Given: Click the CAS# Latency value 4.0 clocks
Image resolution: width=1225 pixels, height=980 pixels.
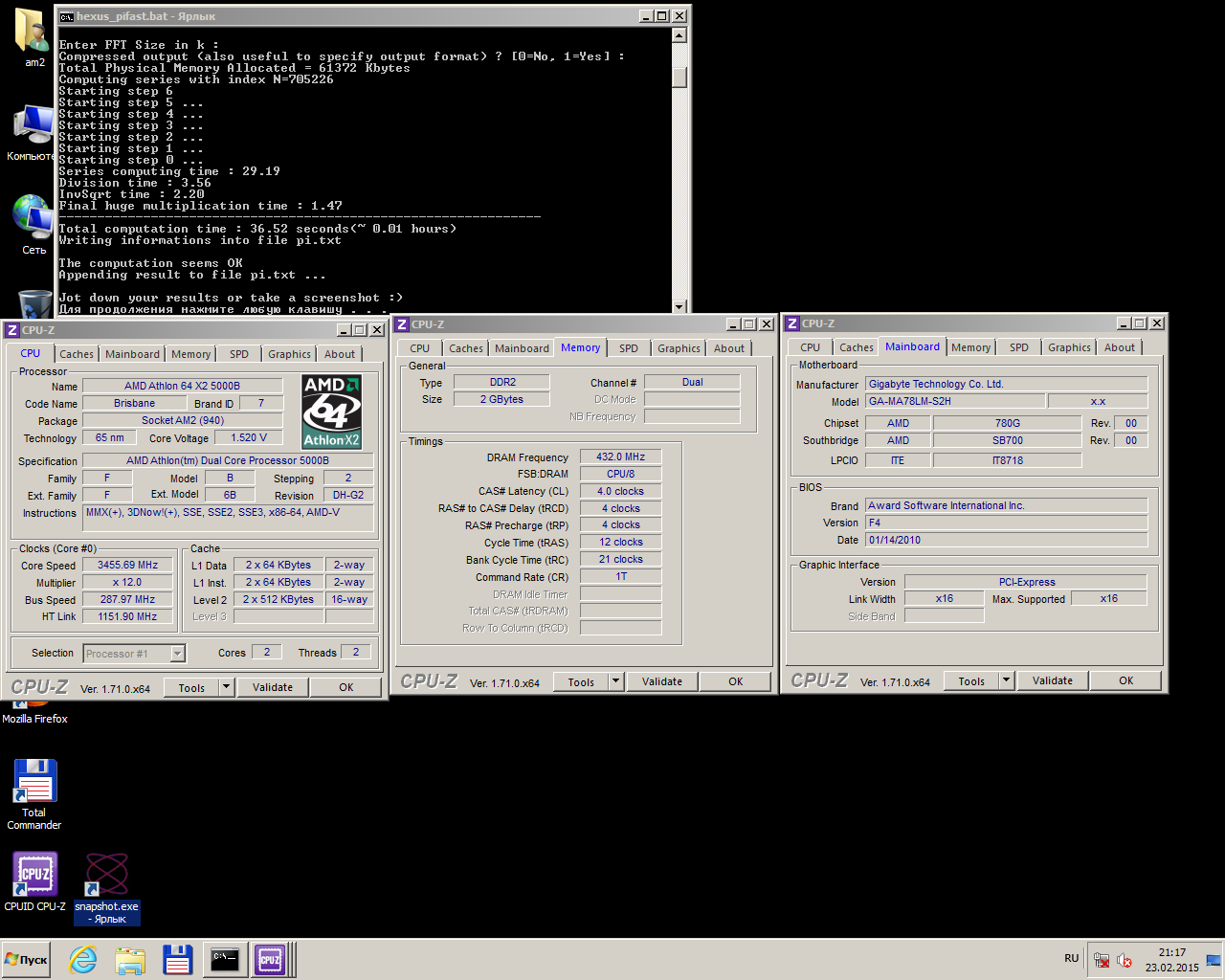Looking at the screenshot, I should click(x=620, y=491).
